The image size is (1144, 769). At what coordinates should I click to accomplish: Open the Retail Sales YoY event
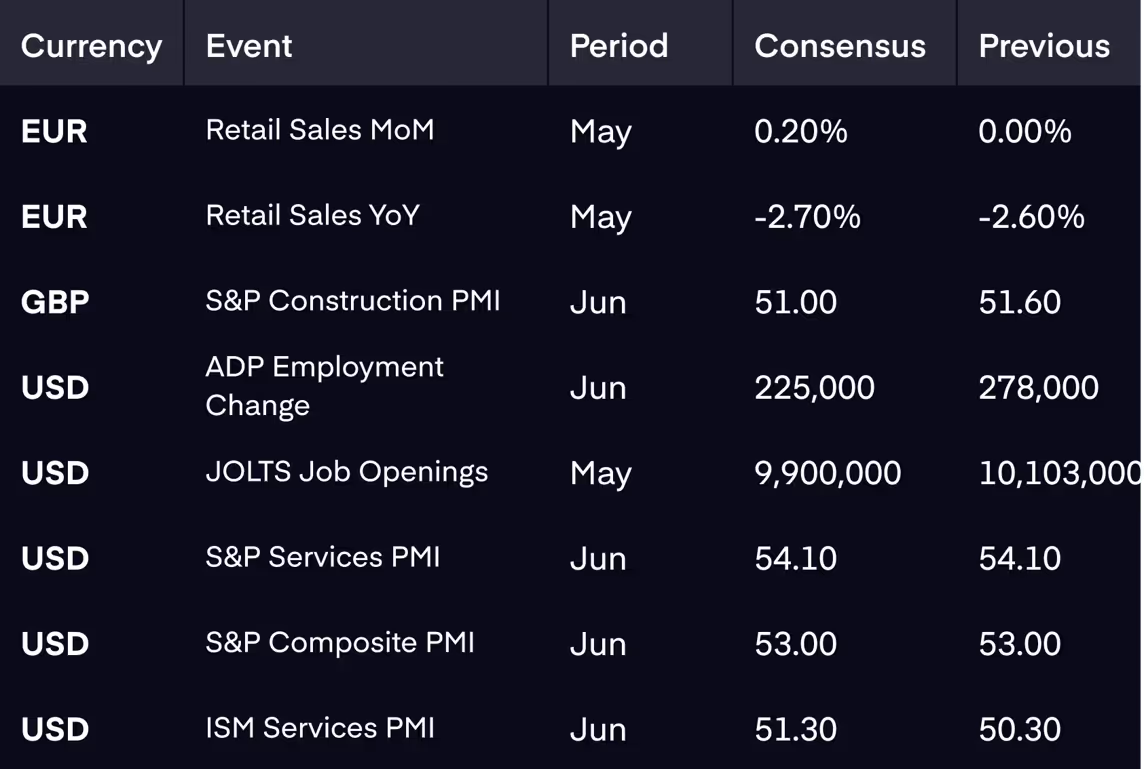[312, 216]
